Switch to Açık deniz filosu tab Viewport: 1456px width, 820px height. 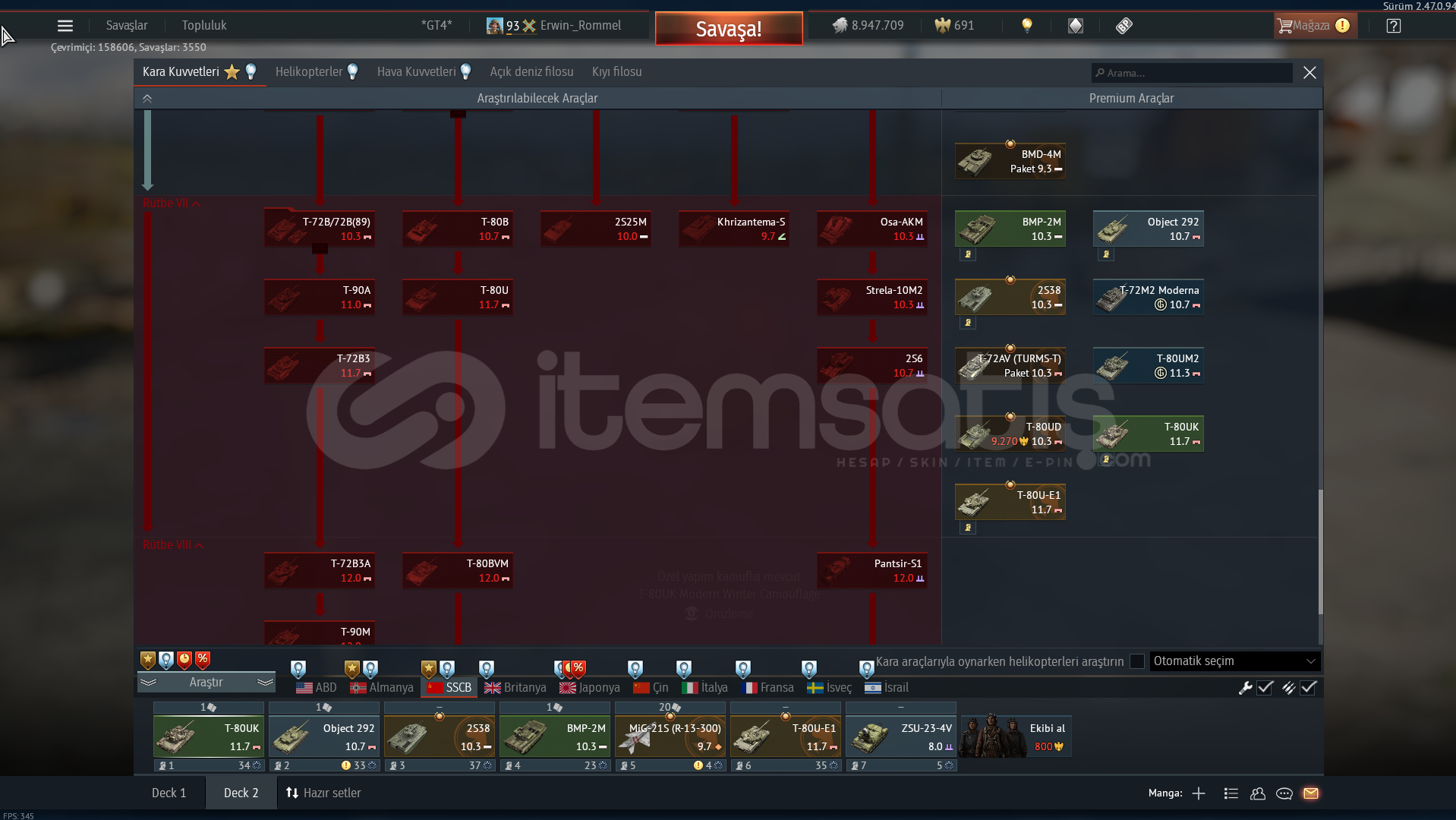[x=531, y=72]
